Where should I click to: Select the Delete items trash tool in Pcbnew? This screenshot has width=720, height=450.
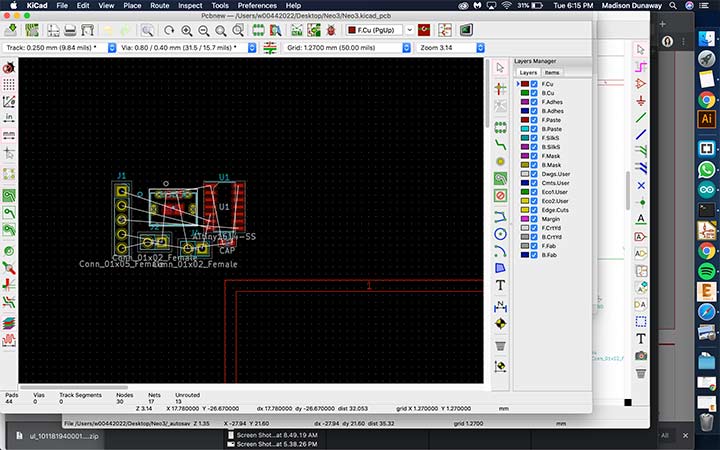[x=501, y=345]
